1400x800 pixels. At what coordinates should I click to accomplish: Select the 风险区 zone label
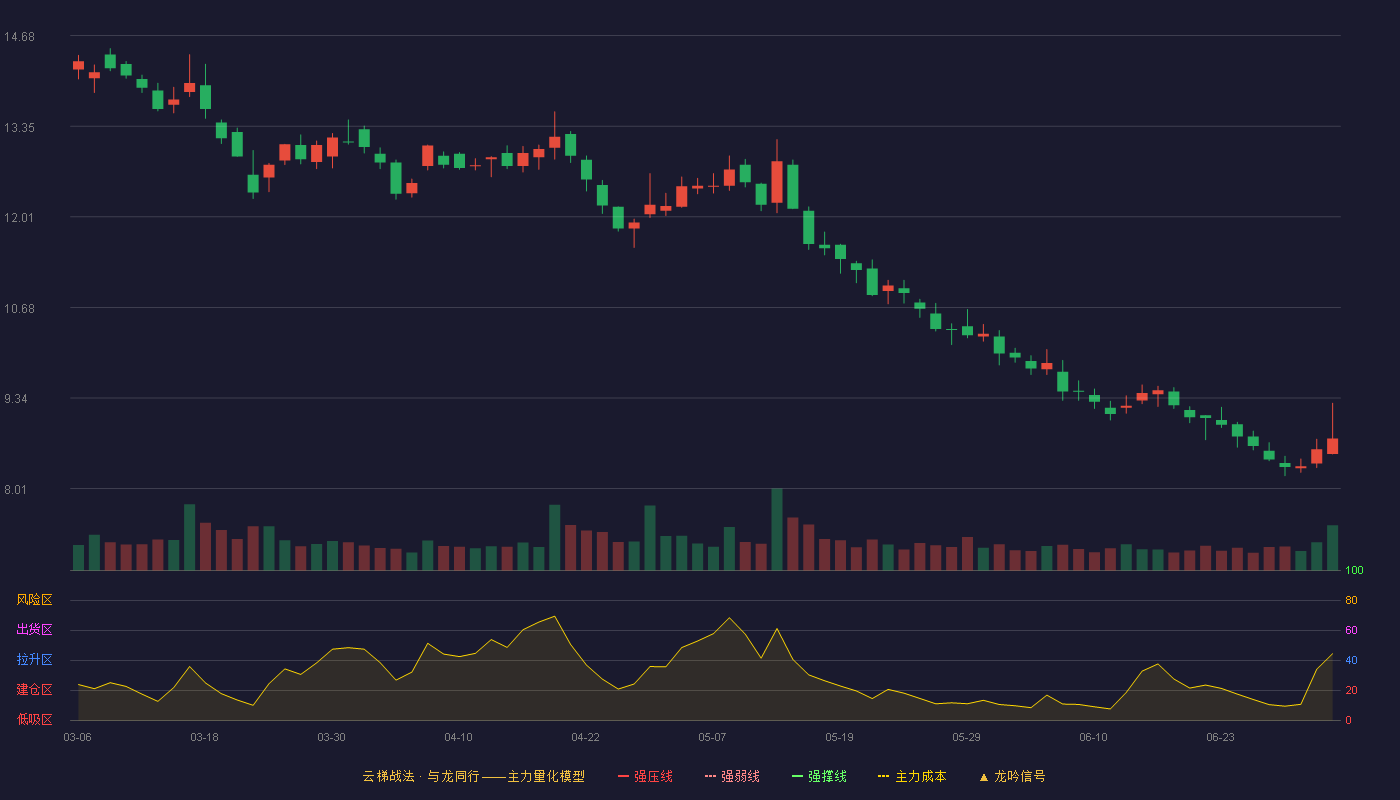34,600
